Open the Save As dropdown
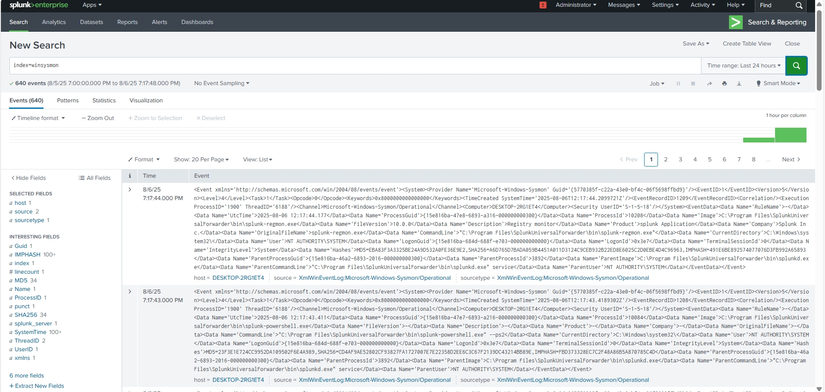Viewport: 825px width, 392px height. pyautogui.click(x=696, y=44)
